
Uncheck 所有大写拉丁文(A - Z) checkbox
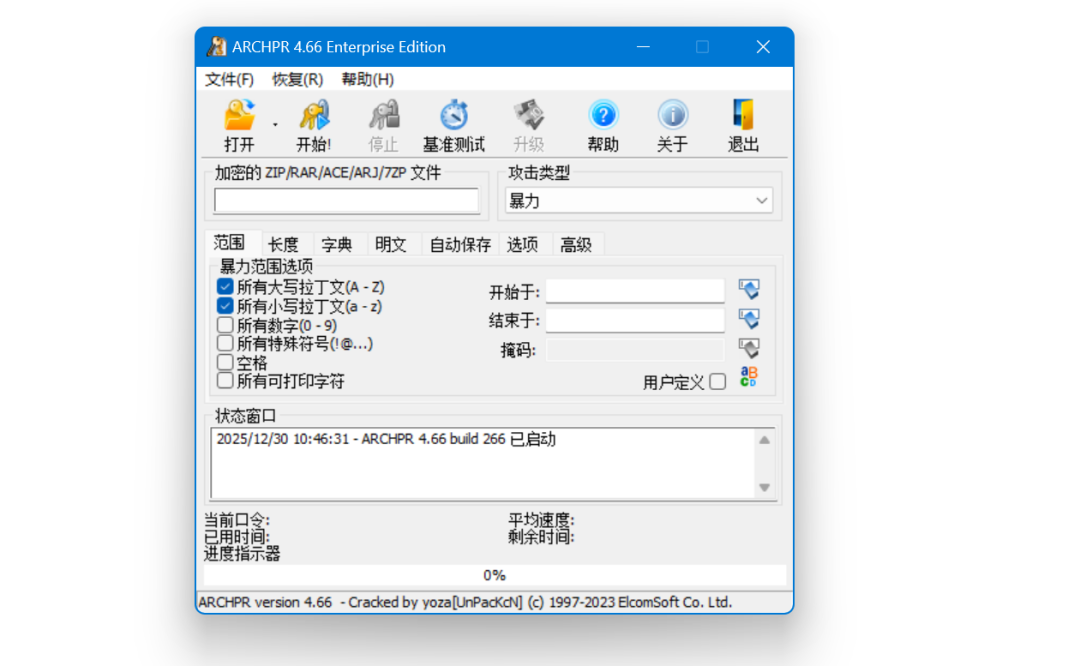point(225,287)
